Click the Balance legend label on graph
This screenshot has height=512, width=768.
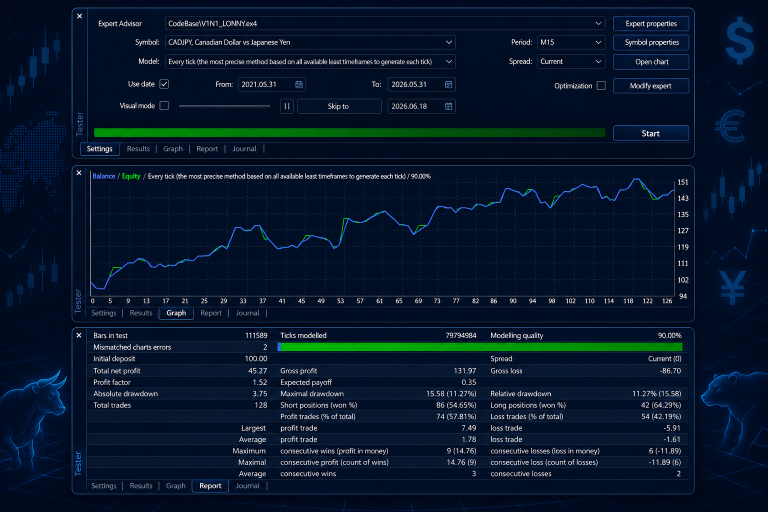point(104,176)
